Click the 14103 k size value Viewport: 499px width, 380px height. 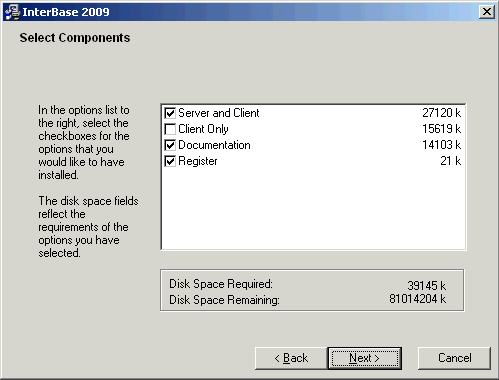click(442, 145)
